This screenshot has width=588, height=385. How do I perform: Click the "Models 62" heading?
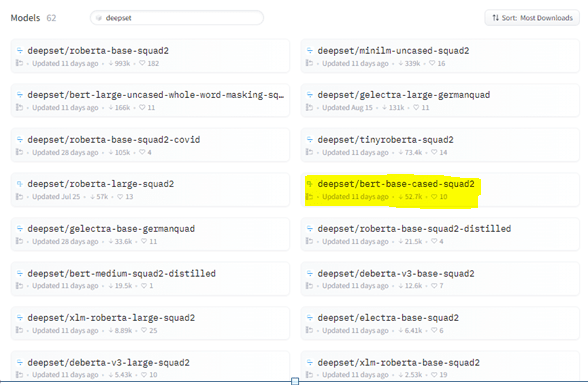coord(33,18)
